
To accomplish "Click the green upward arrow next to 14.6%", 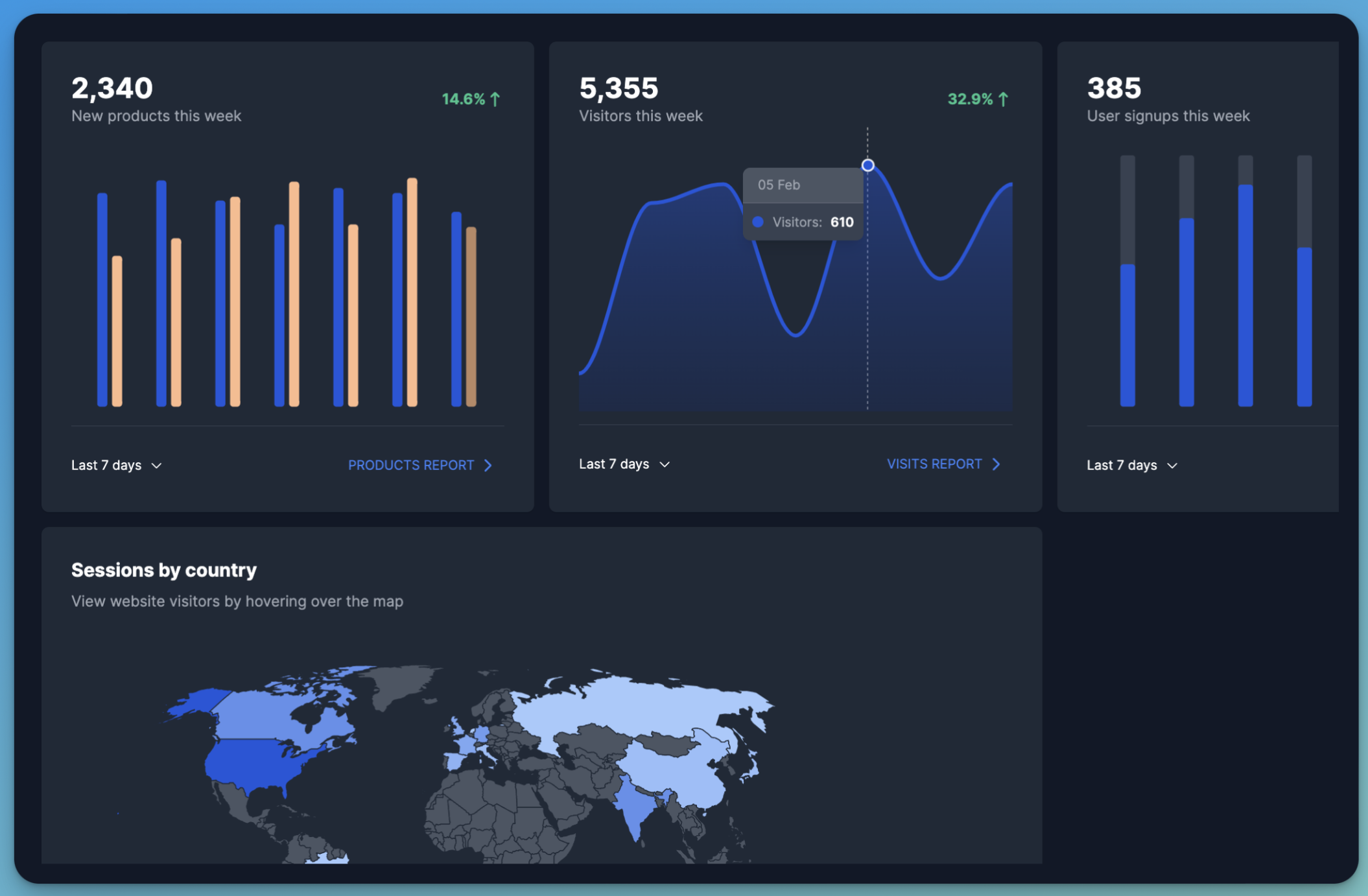I will click(496, 99).
